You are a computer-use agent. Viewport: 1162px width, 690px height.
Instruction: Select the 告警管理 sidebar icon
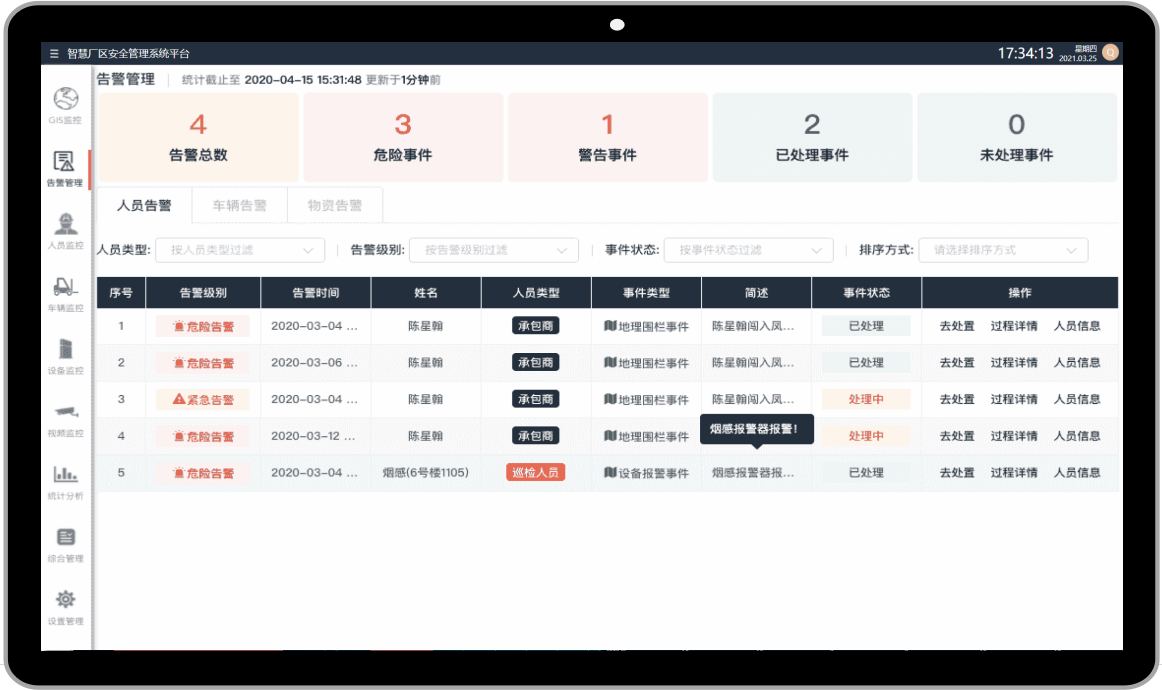(65, 163)
